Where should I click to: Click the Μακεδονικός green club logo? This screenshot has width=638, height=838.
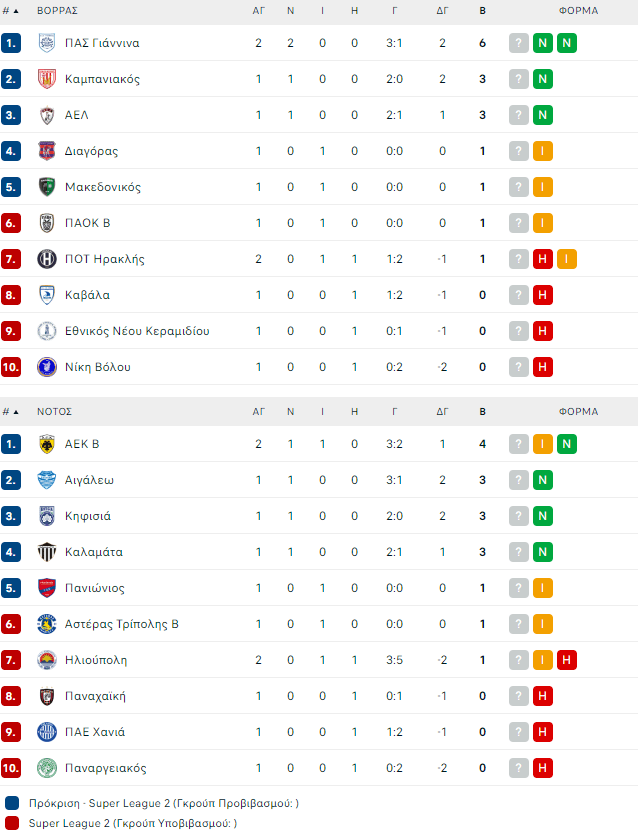coord(46,187)
